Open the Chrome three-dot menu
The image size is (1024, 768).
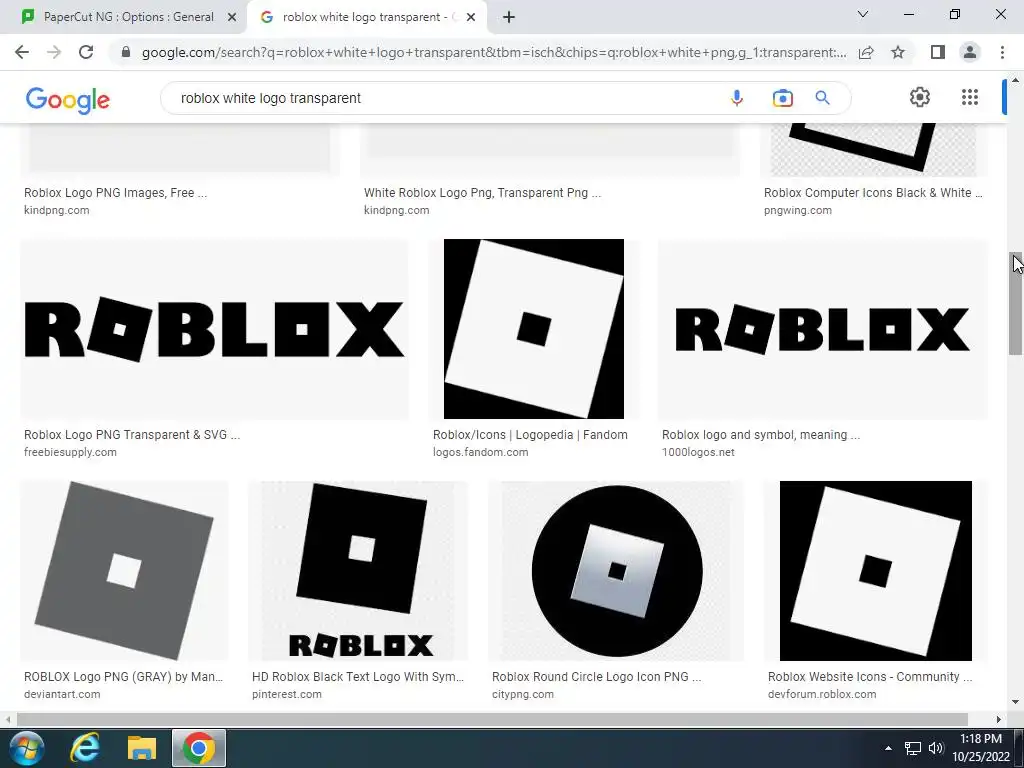click(1002, 52)
